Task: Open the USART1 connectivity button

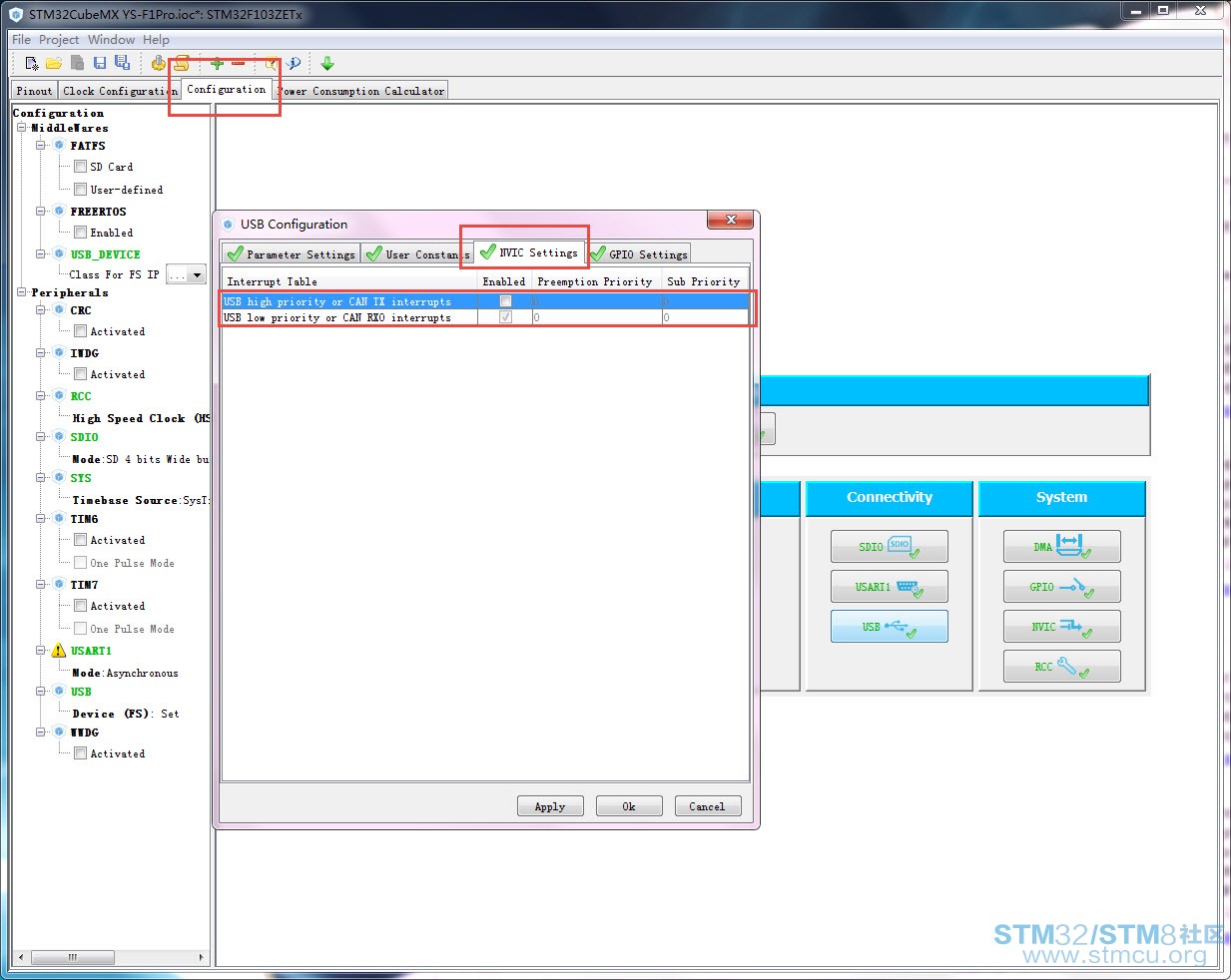Action: (x=890, y=586)
